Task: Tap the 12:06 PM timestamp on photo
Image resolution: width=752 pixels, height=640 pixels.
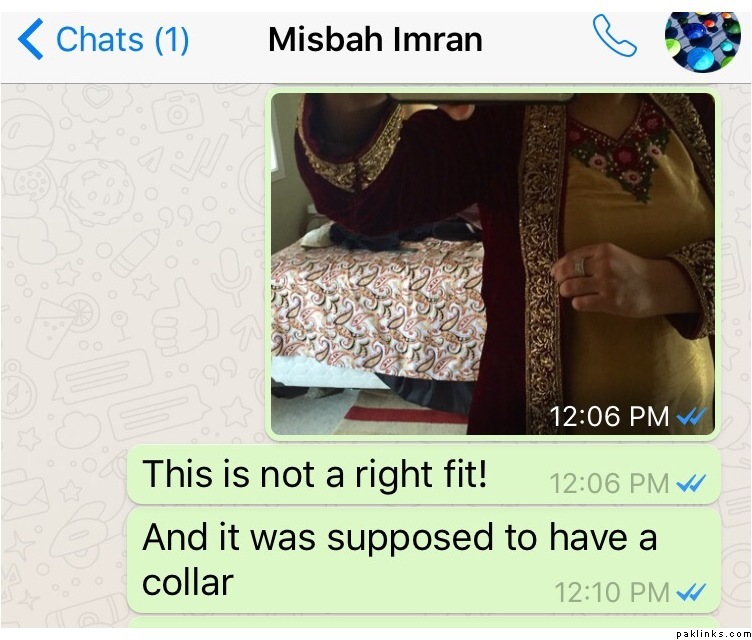Action: point(609,416)
